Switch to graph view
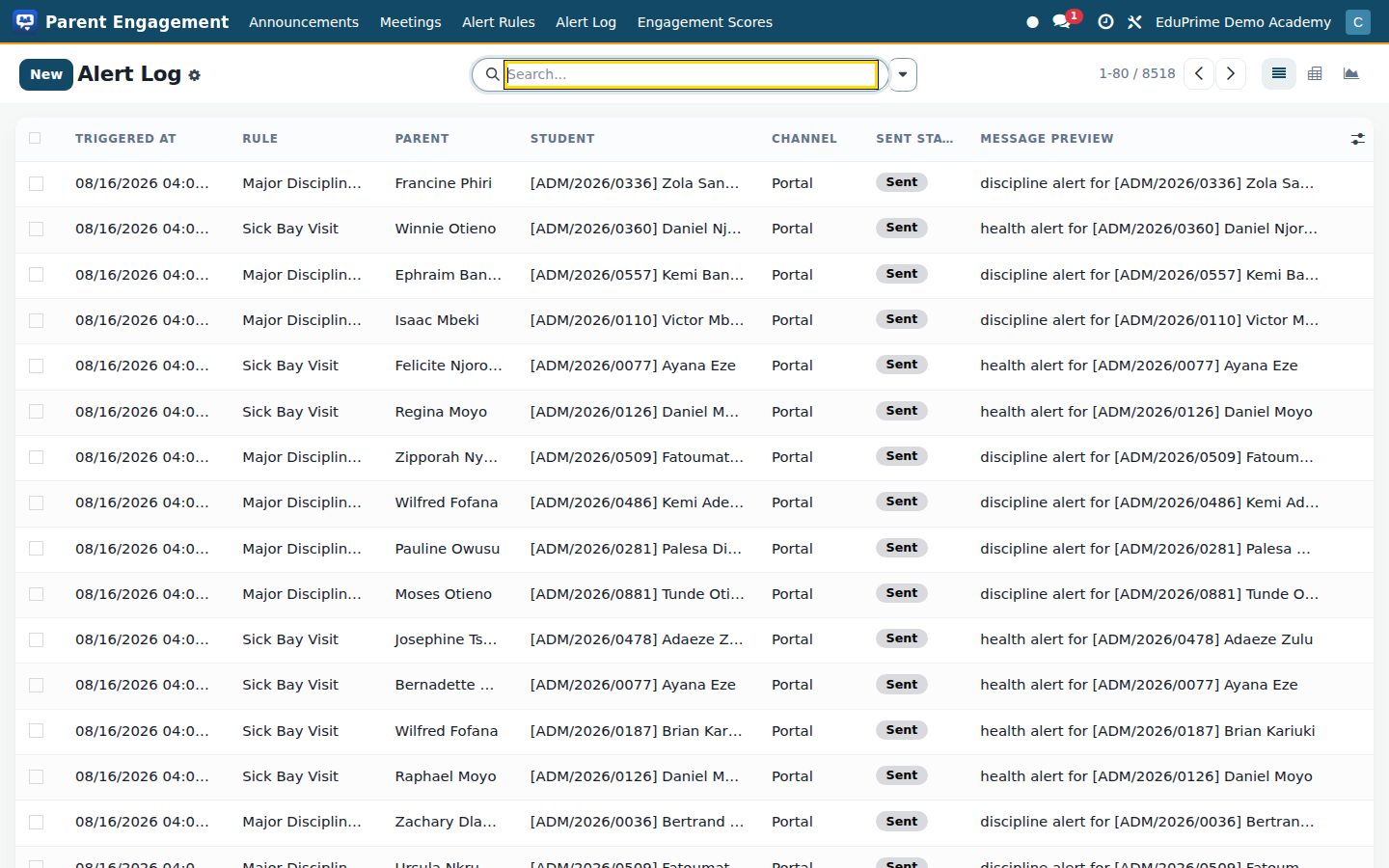1389x868 pixels. [x=1351, y=73]
